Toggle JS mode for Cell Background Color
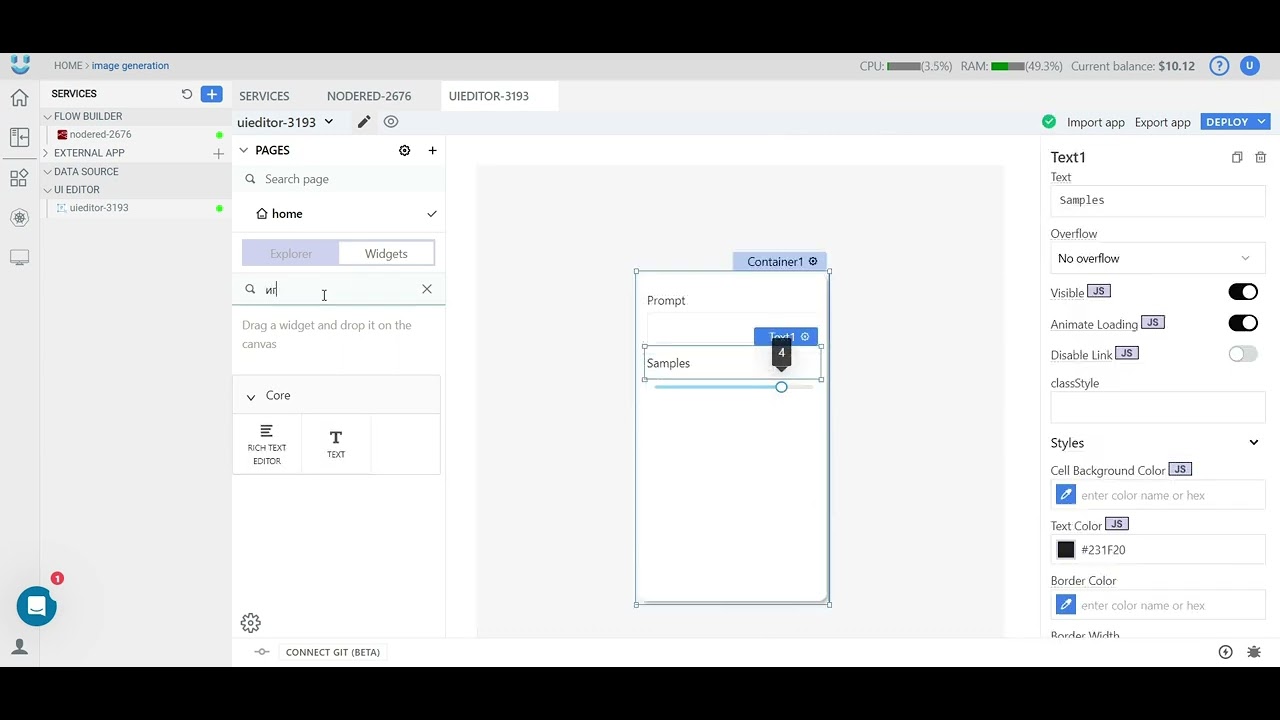The height and width of the screenshot is (720, 1280). point(1180,469)
